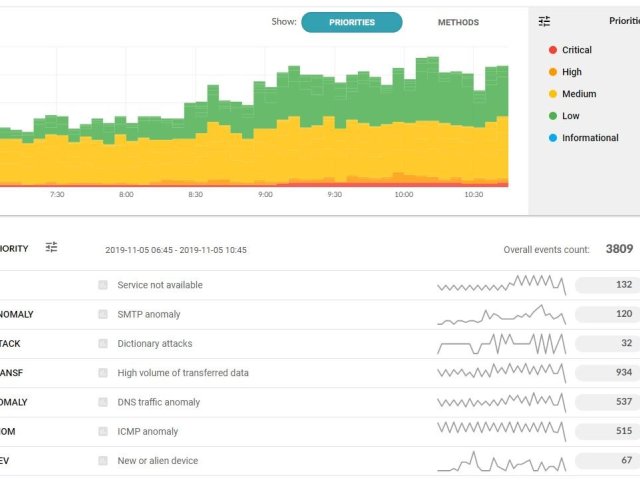Click the SMTP anomaly sparkline
The height and width of the screenshot is (480, 640).
502,315
